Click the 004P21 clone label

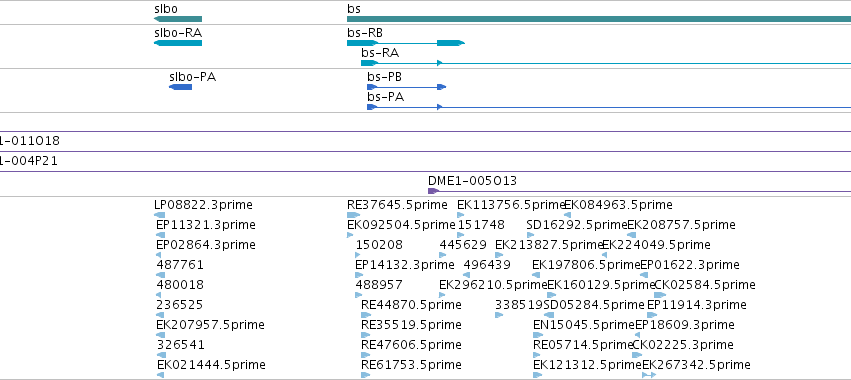(29, 161)
